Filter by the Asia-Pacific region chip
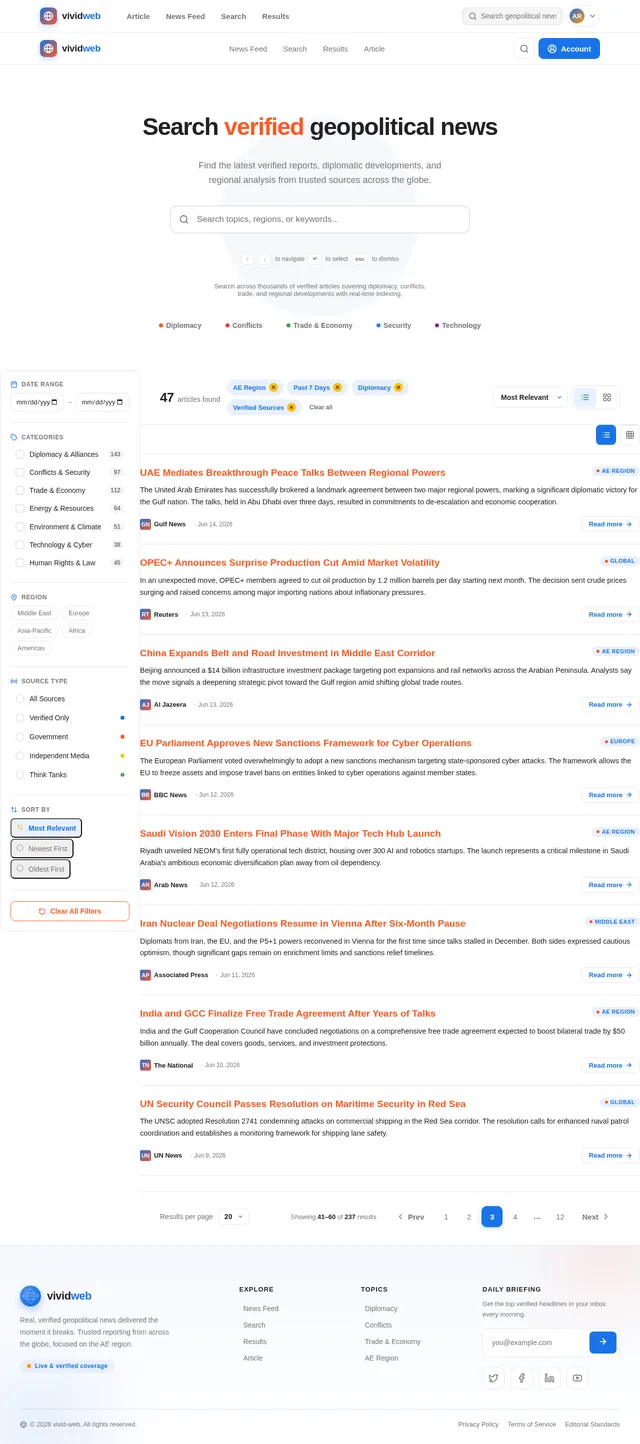This screenshot has height=1444, width=640. point(35,631)
